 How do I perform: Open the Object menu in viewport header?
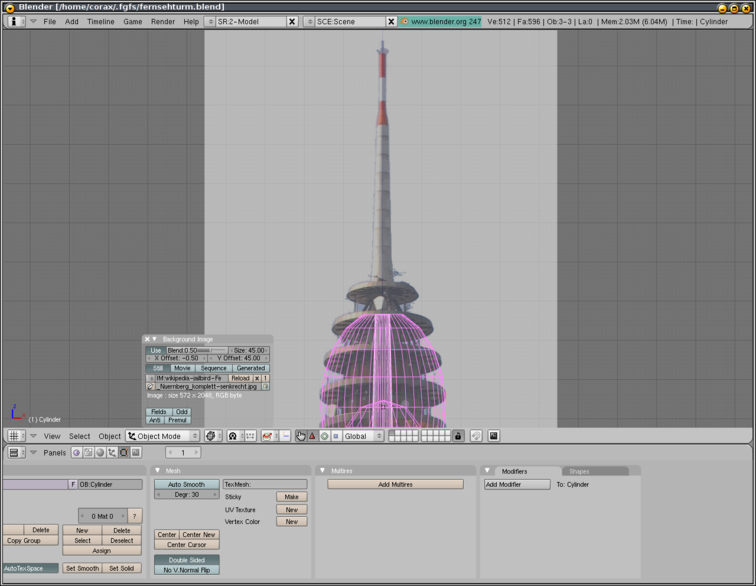109,436
